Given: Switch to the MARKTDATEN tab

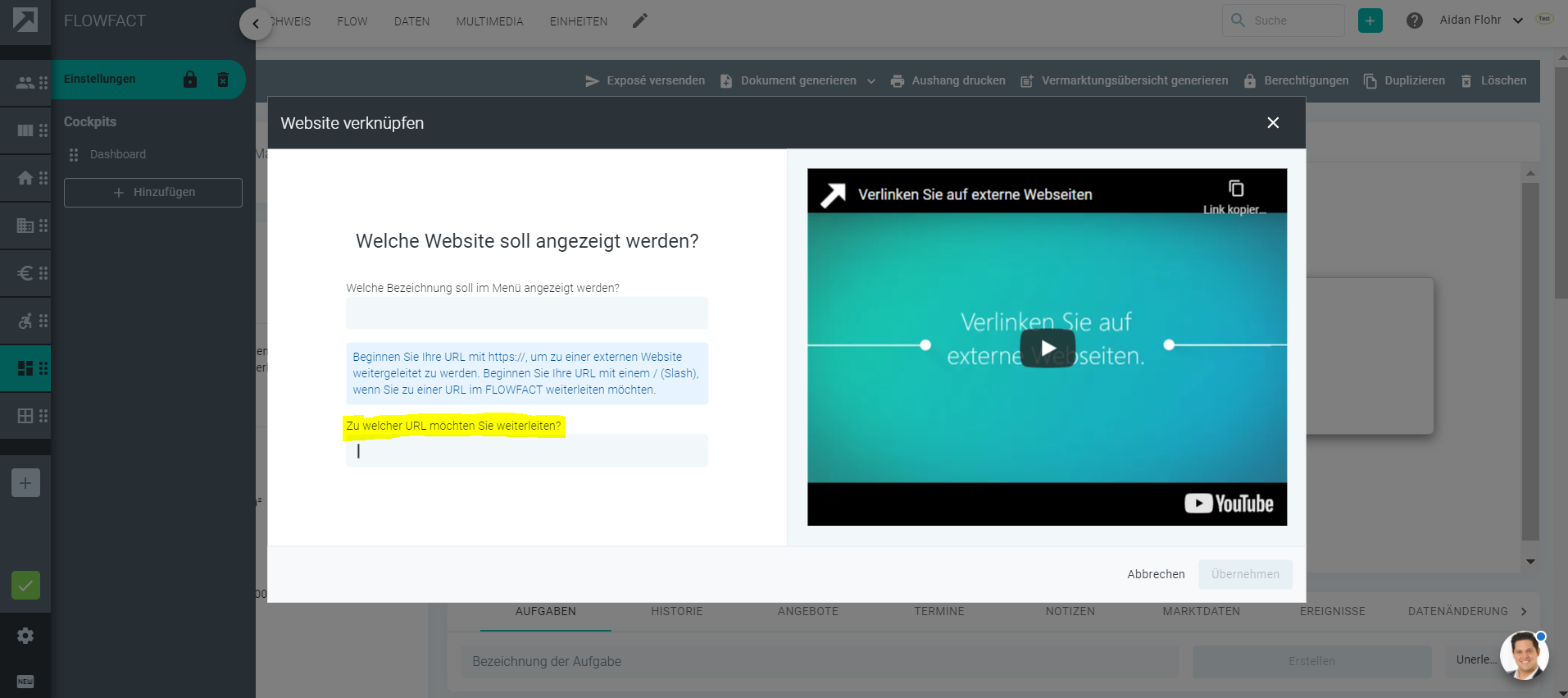Looking at the screenshot, I should tap(1202, 611).
